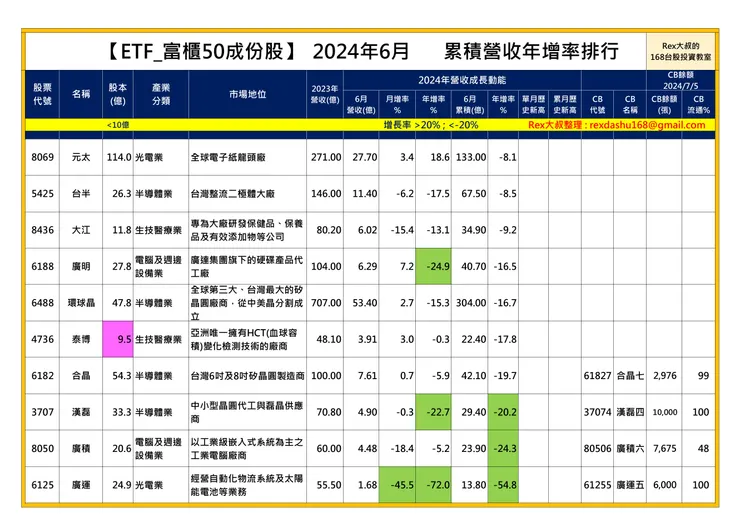The image size is (740, 523).
Task: Click the 2,976 CB balance
Action: (664, 375)
